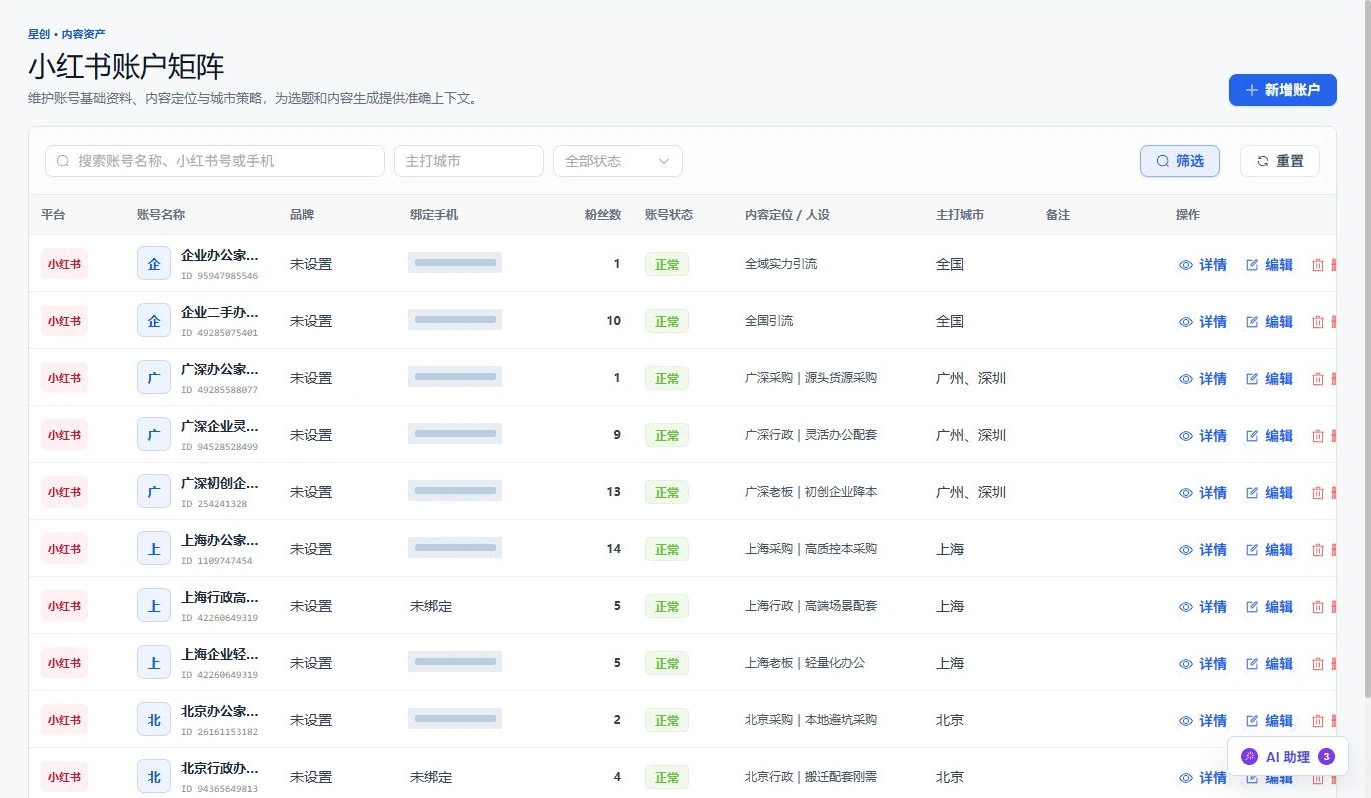Image resolution: width=1371 pixels, height=798 pixels.
Task: Click 未绑定 in 上海行政高… row
Action: pos(431,606)
